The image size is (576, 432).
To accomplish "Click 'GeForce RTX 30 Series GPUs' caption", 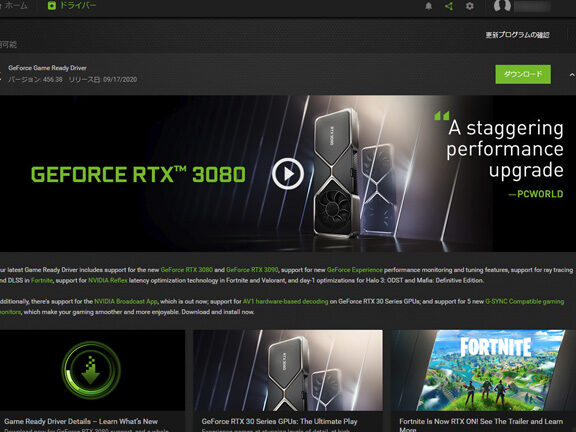I will coord(279,421).
